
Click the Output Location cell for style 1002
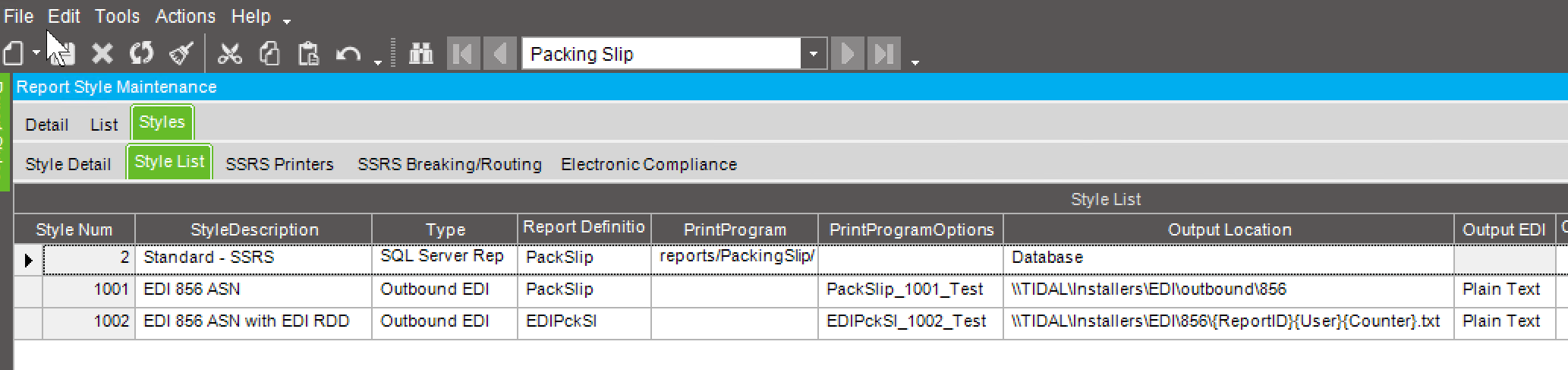coord(1228,321)
